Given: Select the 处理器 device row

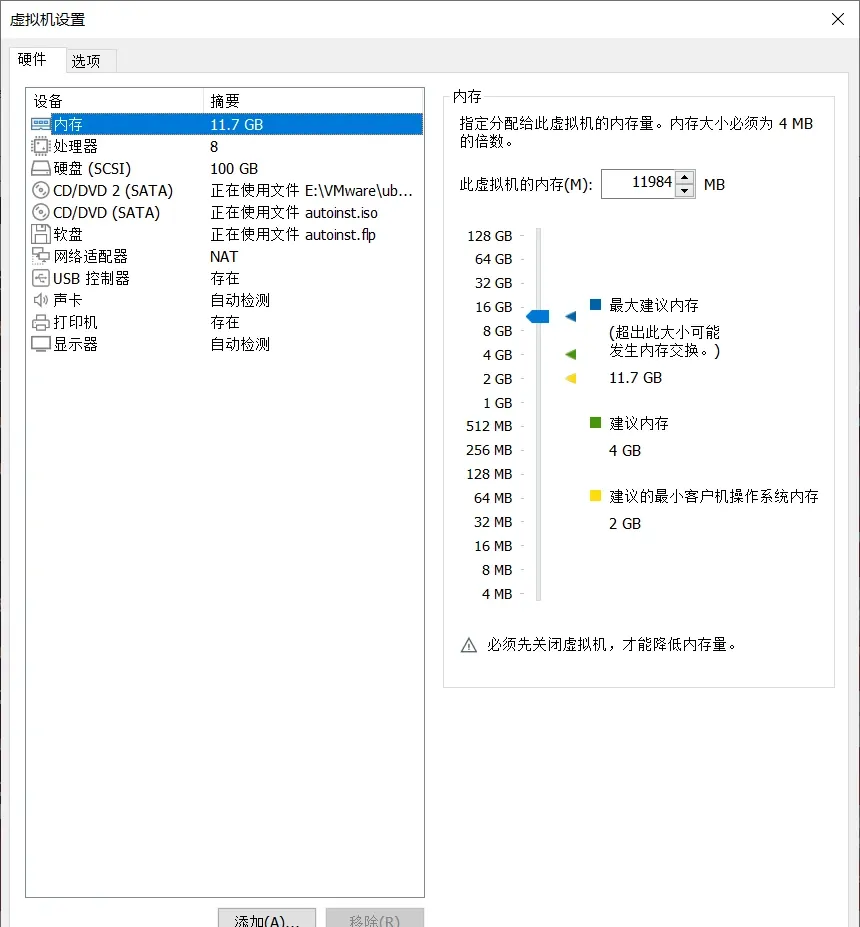Looking at the screenshot, I should click(225, 146).
